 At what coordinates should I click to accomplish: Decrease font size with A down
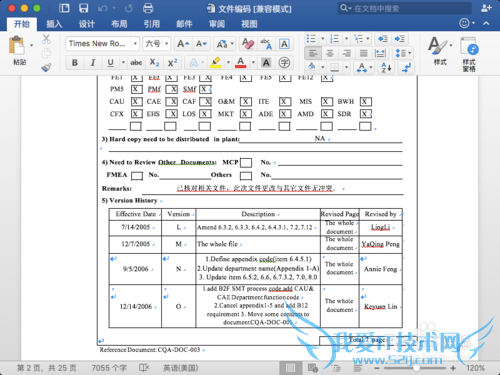[201, 44]
